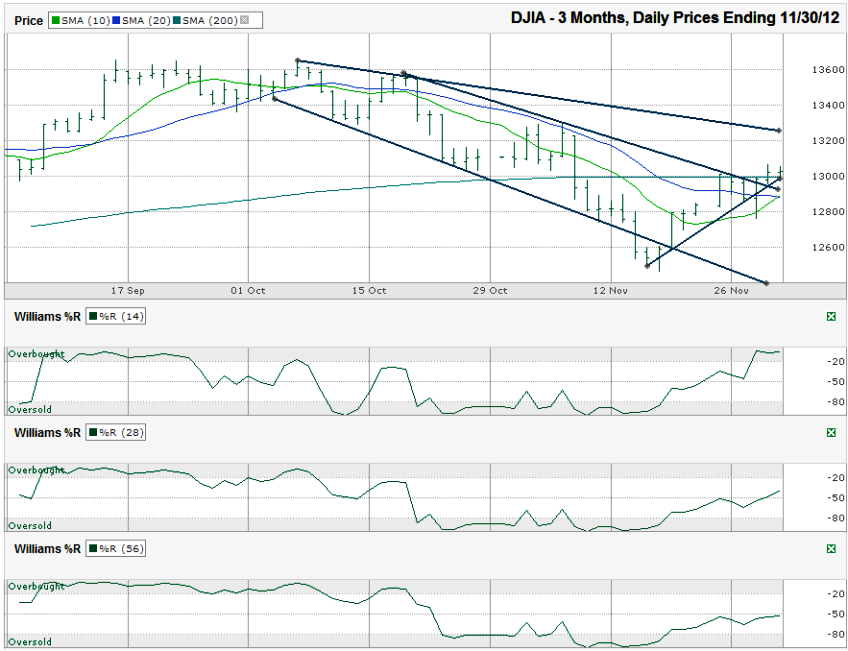Click the SMA (200) teal legend swatch
The height and width of the screenshot is (651, 848).
point(176,21)
